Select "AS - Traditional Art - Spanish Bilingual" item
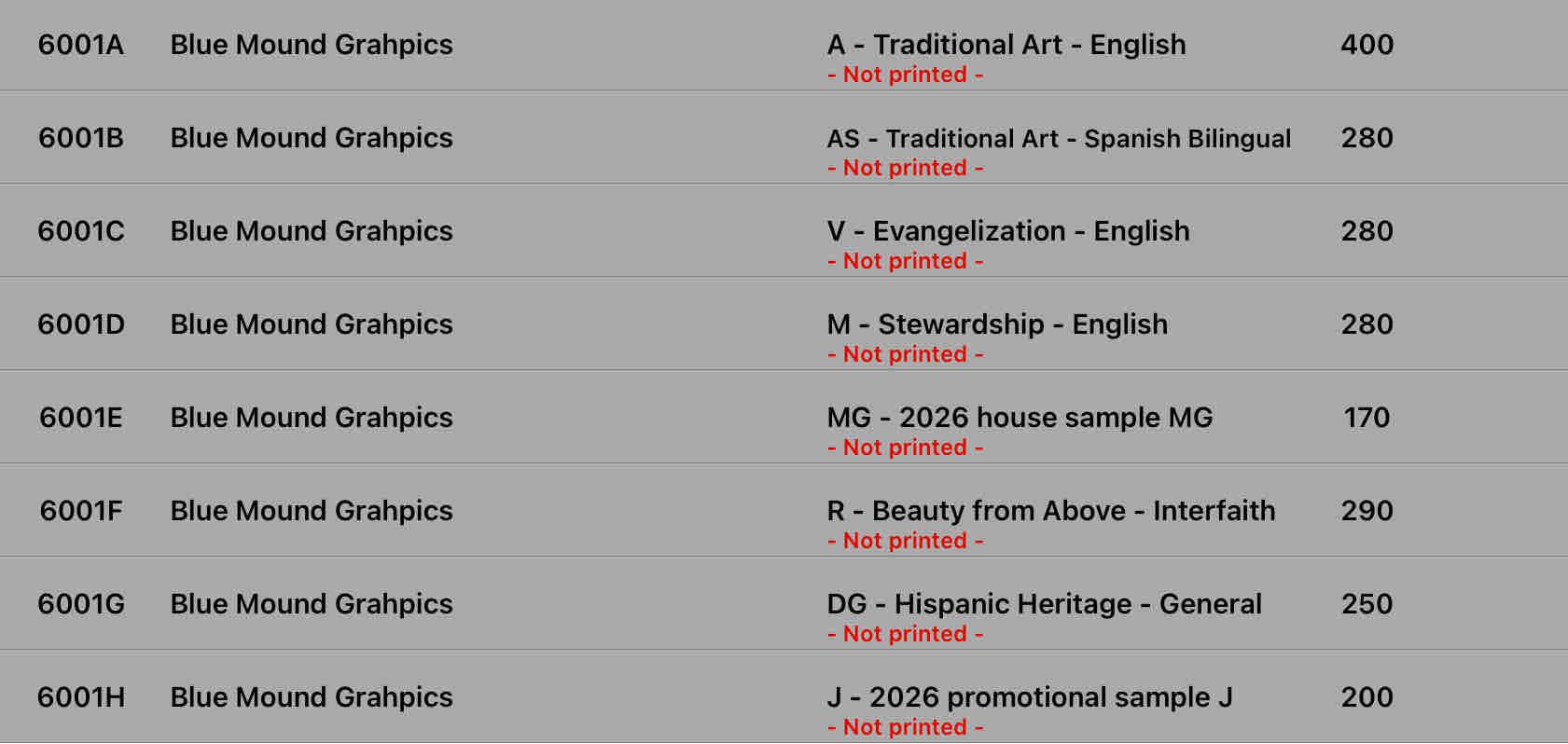1568x744 pixels. 1059,139
